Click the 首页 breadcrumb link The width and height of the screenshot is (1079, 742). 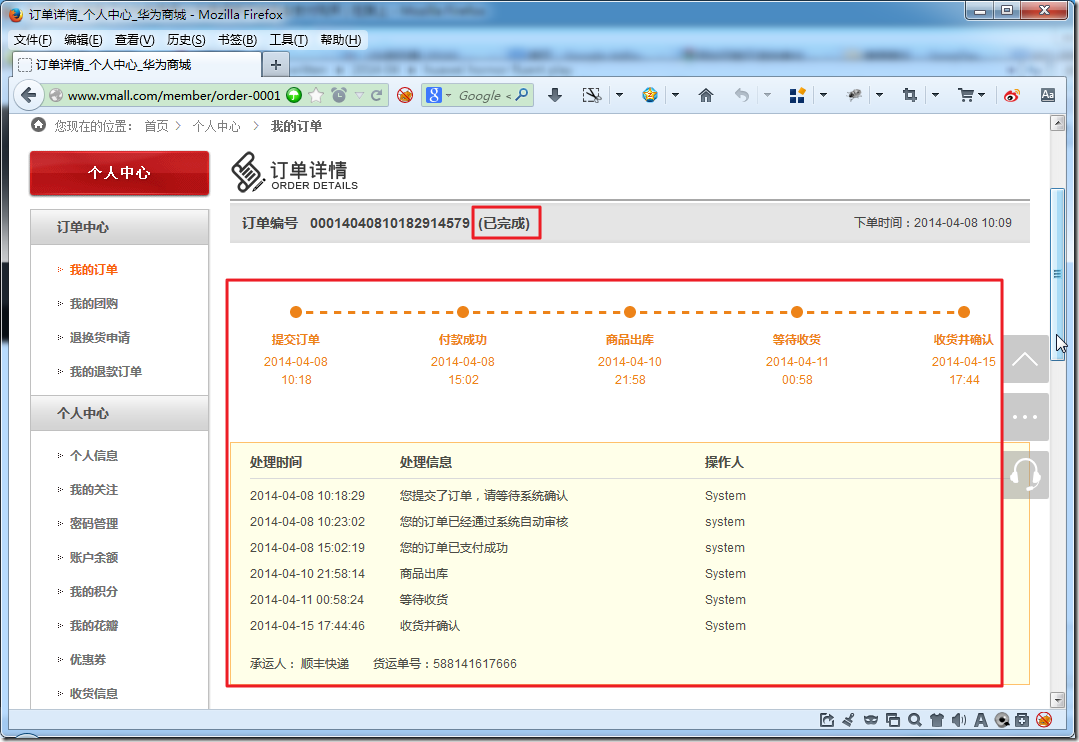pyautogui.click(x=156, y=126)
